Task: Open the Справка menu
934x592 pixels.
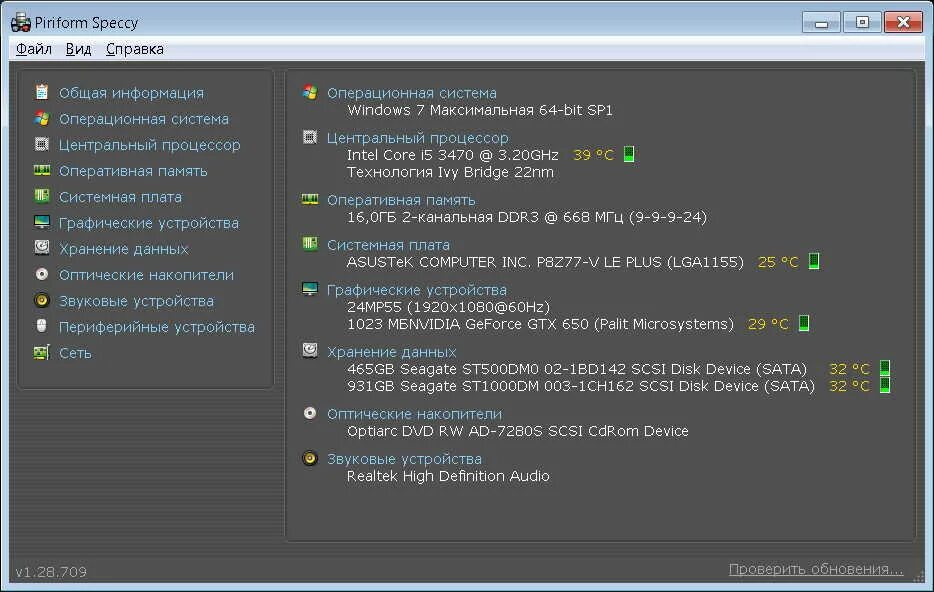Action: [x=135, y=49]
